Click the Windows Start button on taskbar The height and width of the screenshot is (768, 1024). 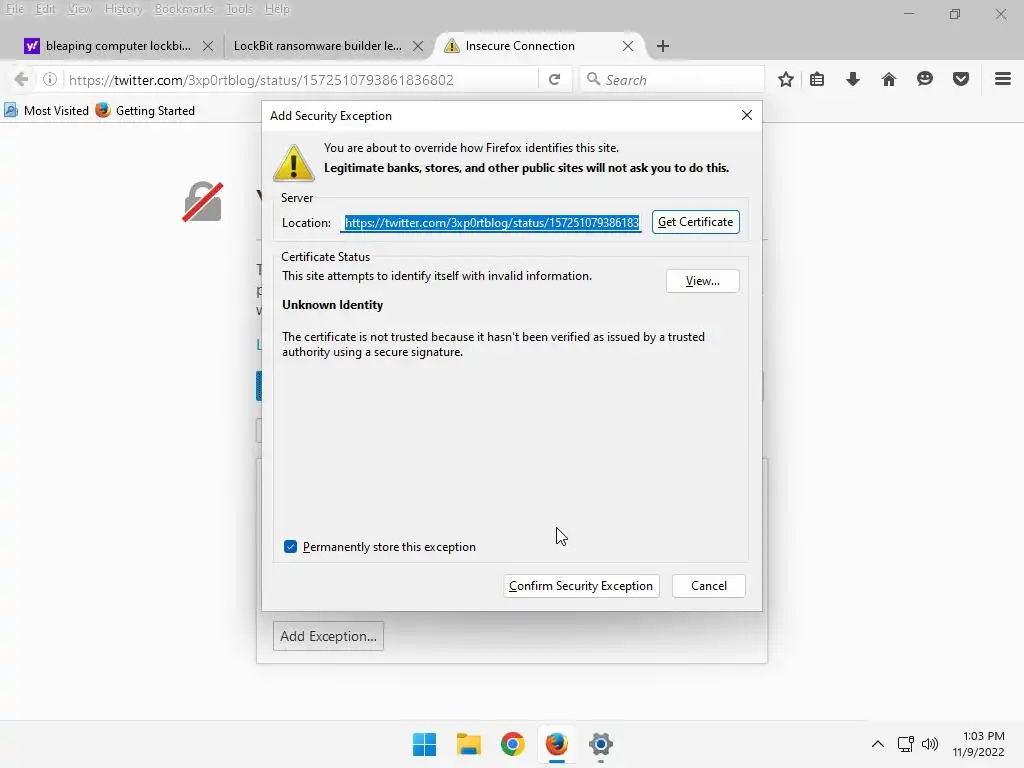click(424, 744)
